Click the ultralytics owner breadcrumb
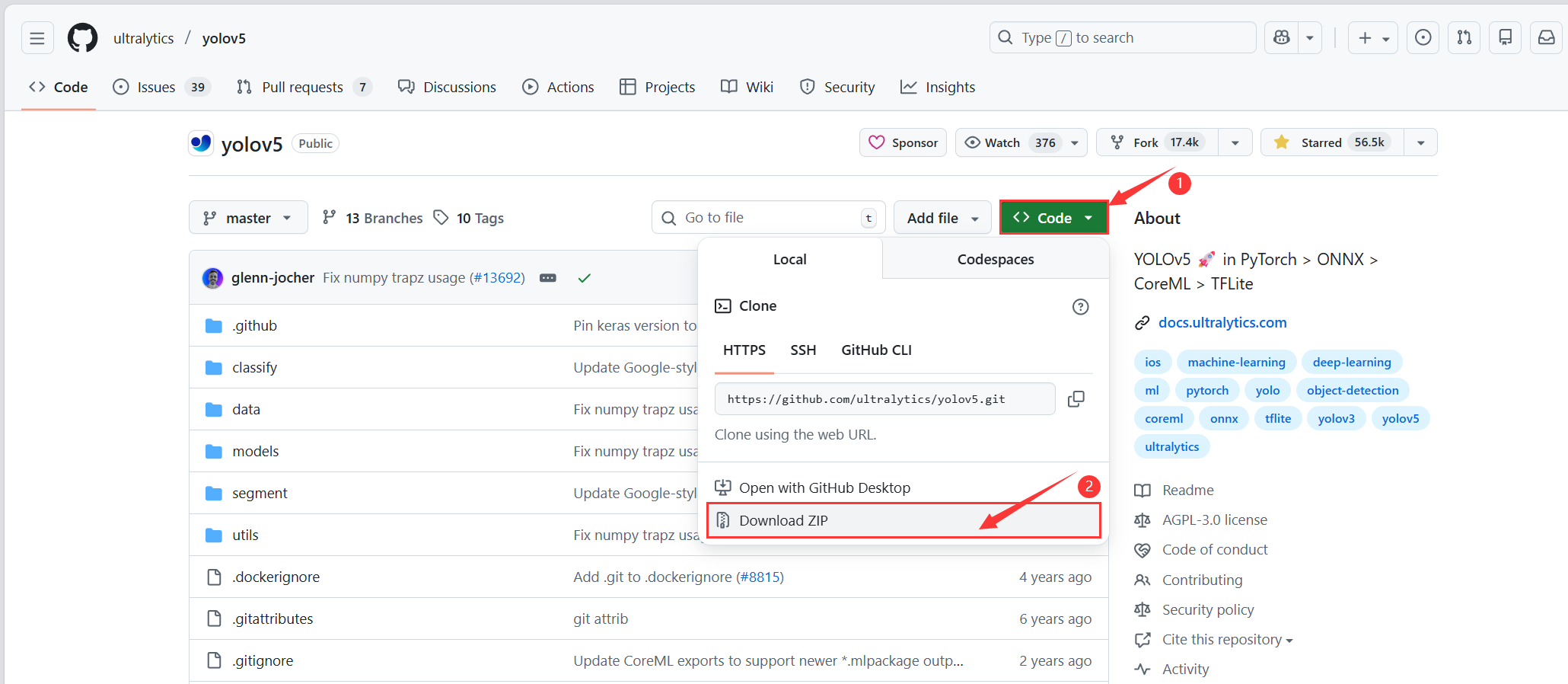The width and height of the screenshot is (1568, 684). (x=143, y=38)
